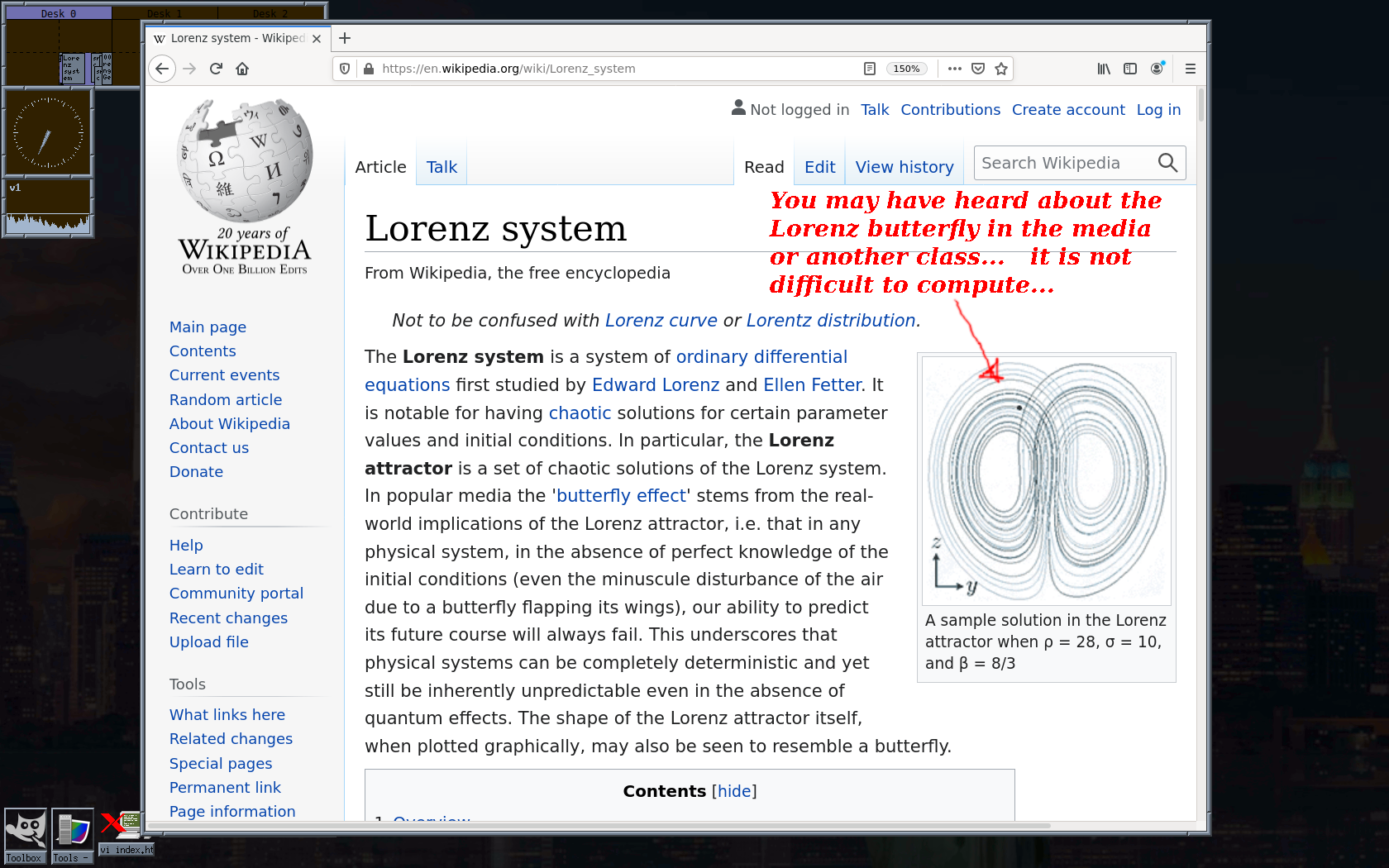Bookmark this page with the star icon
Screen dimensions: 1389x868
pos(1001,69)
